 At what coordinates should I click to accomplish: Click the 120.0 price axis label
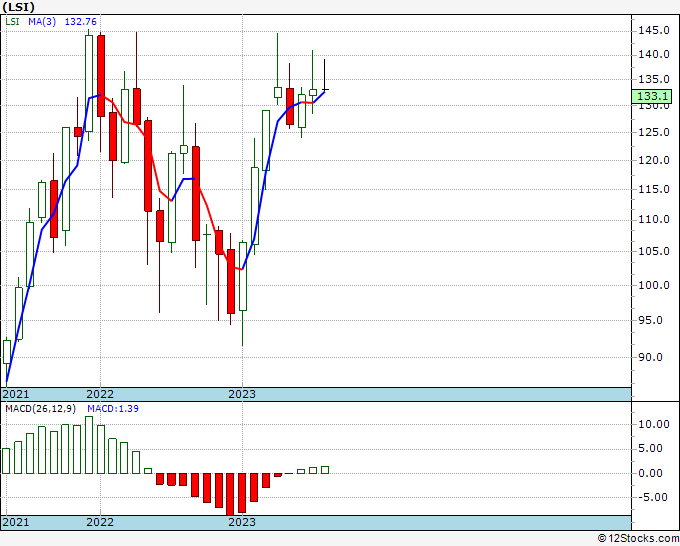tap(654, 160)
